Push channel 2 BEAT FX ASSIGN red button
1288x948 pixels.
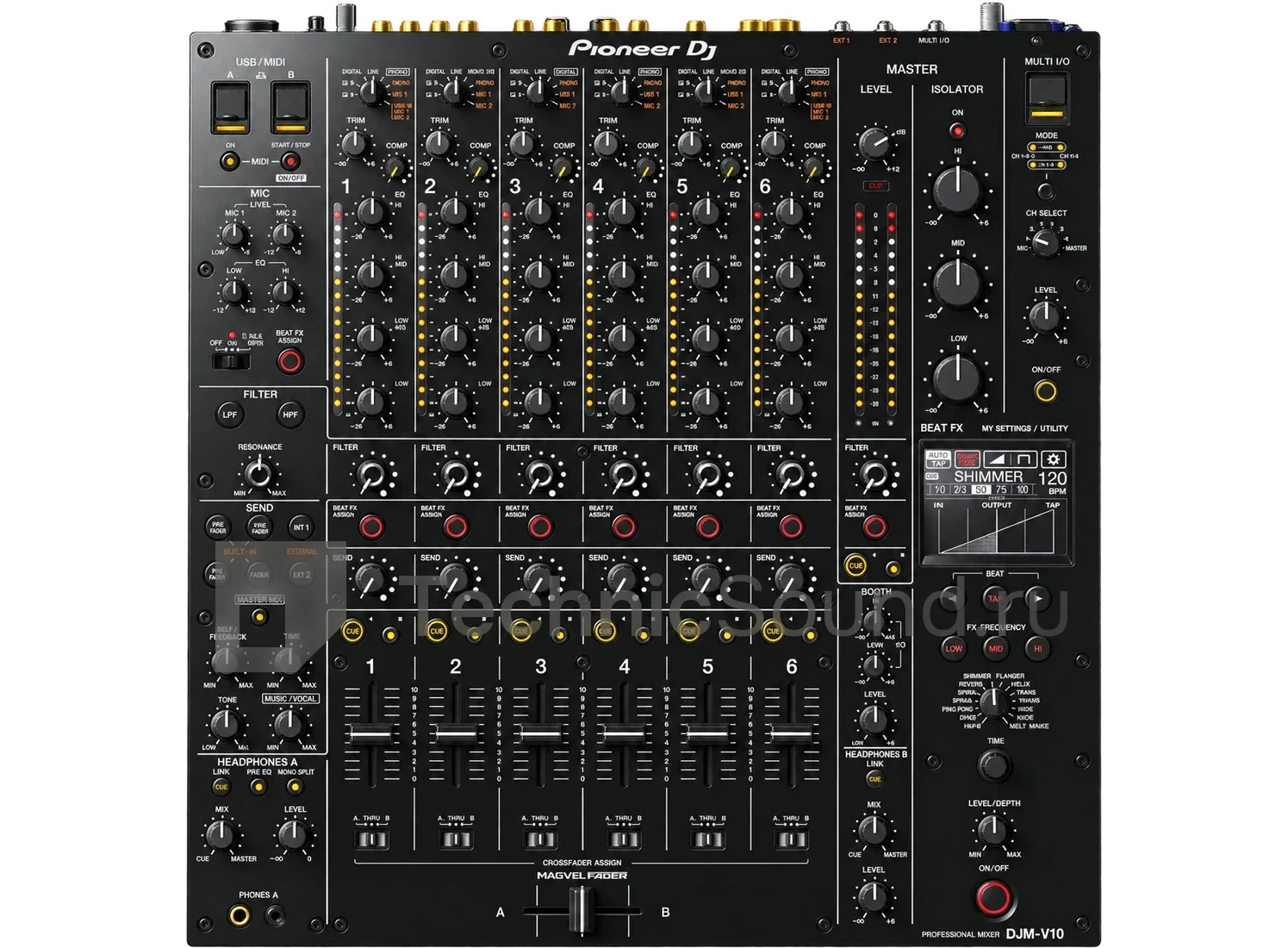pos(456,526)
